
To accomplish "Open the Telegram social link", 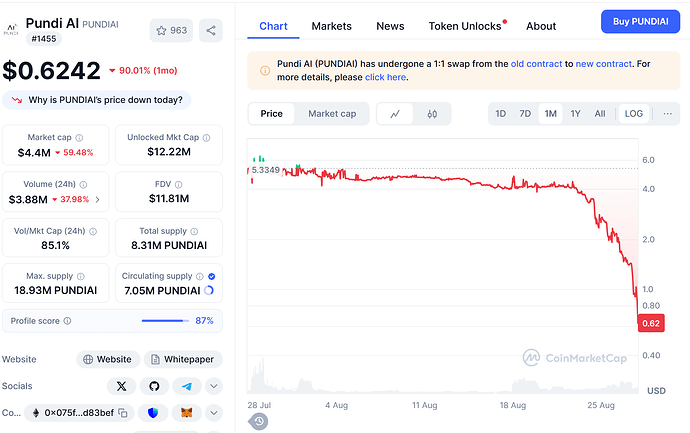I will (187, 386).
